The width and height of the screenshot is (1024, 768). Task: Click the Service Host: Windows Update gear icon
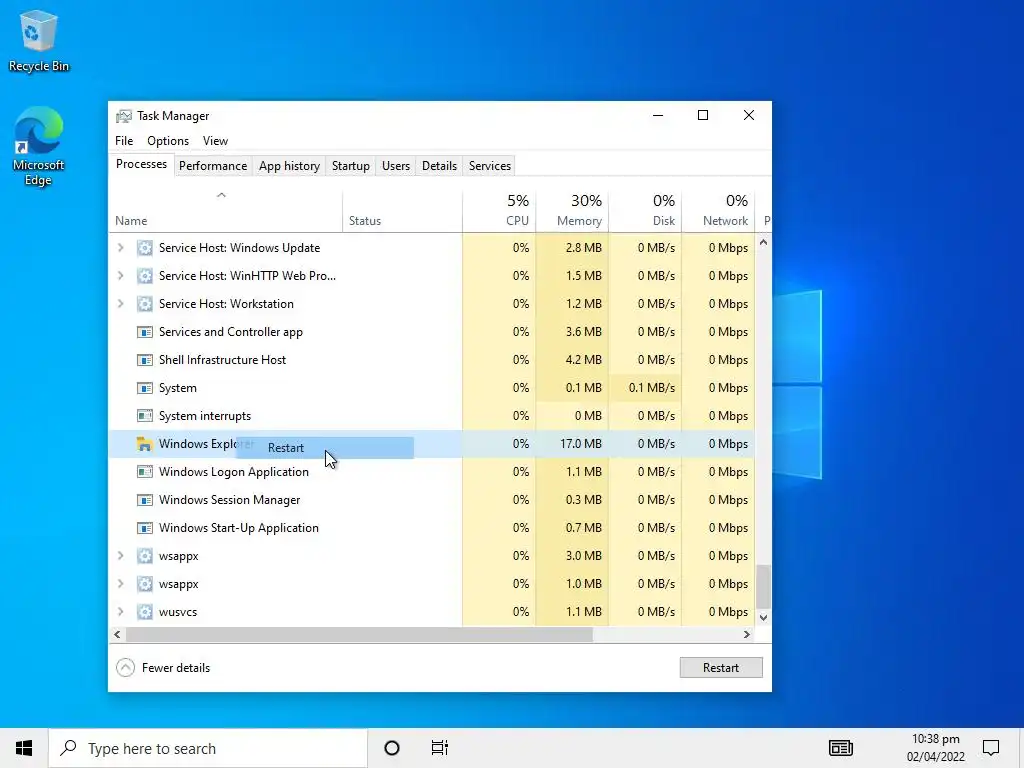144,248
